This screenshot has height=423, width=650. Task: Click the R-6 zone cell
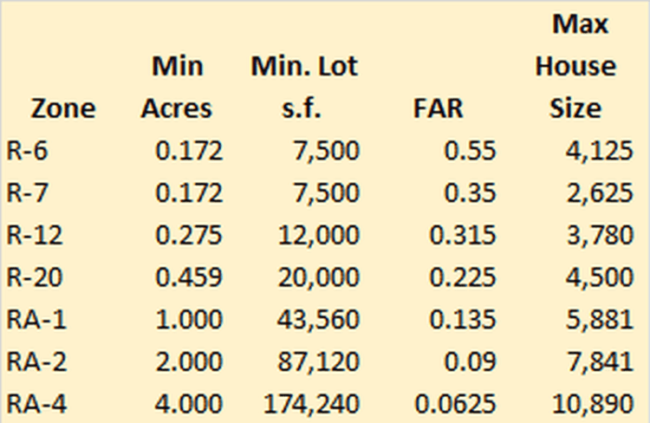27,151
